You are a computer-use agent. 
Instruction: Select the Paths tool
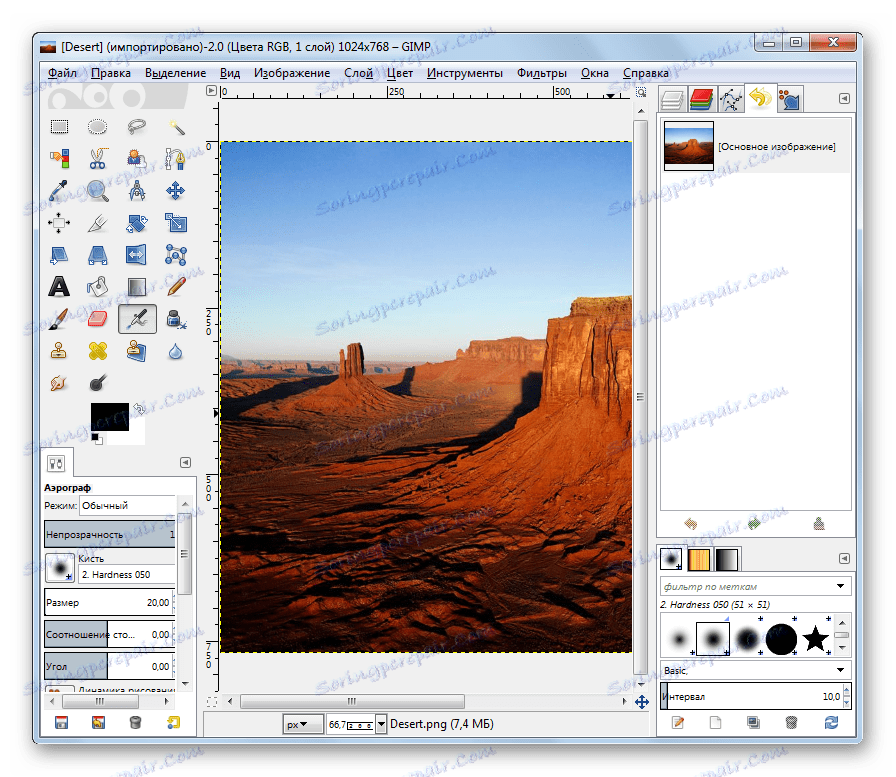point(176,158)
